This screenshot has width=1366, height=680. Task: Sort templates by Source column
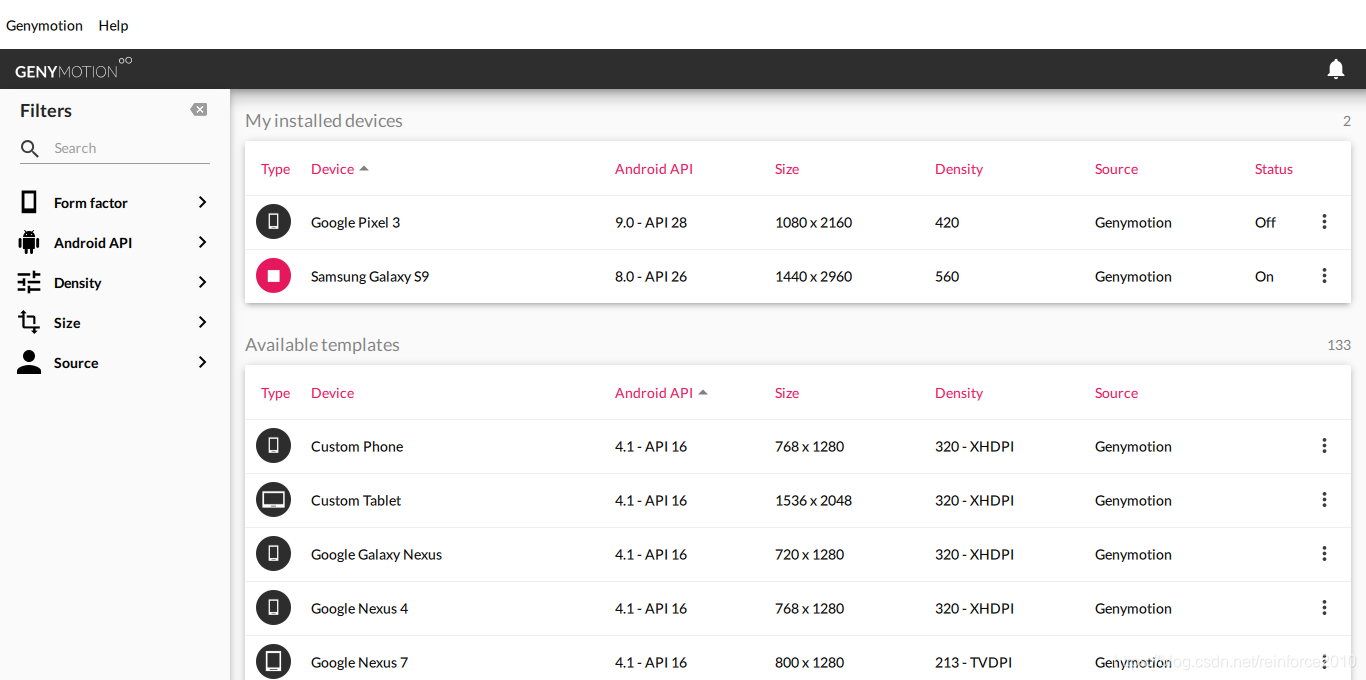pos(1116,393)
